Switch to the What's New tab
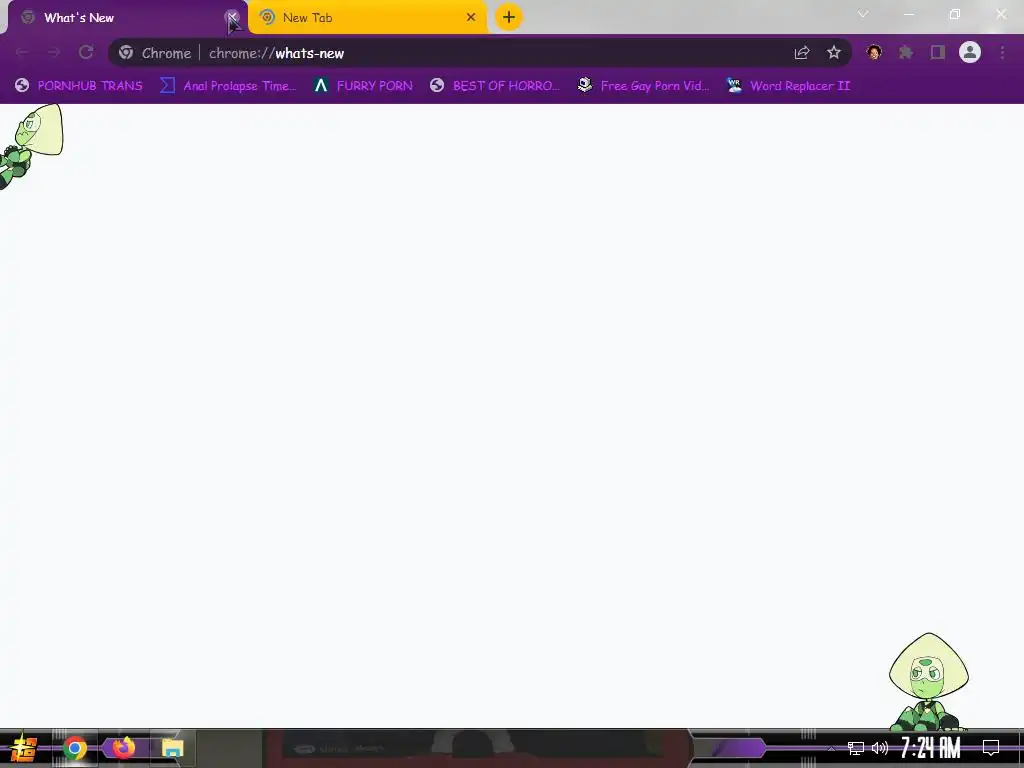 click(x=124, y=18)
